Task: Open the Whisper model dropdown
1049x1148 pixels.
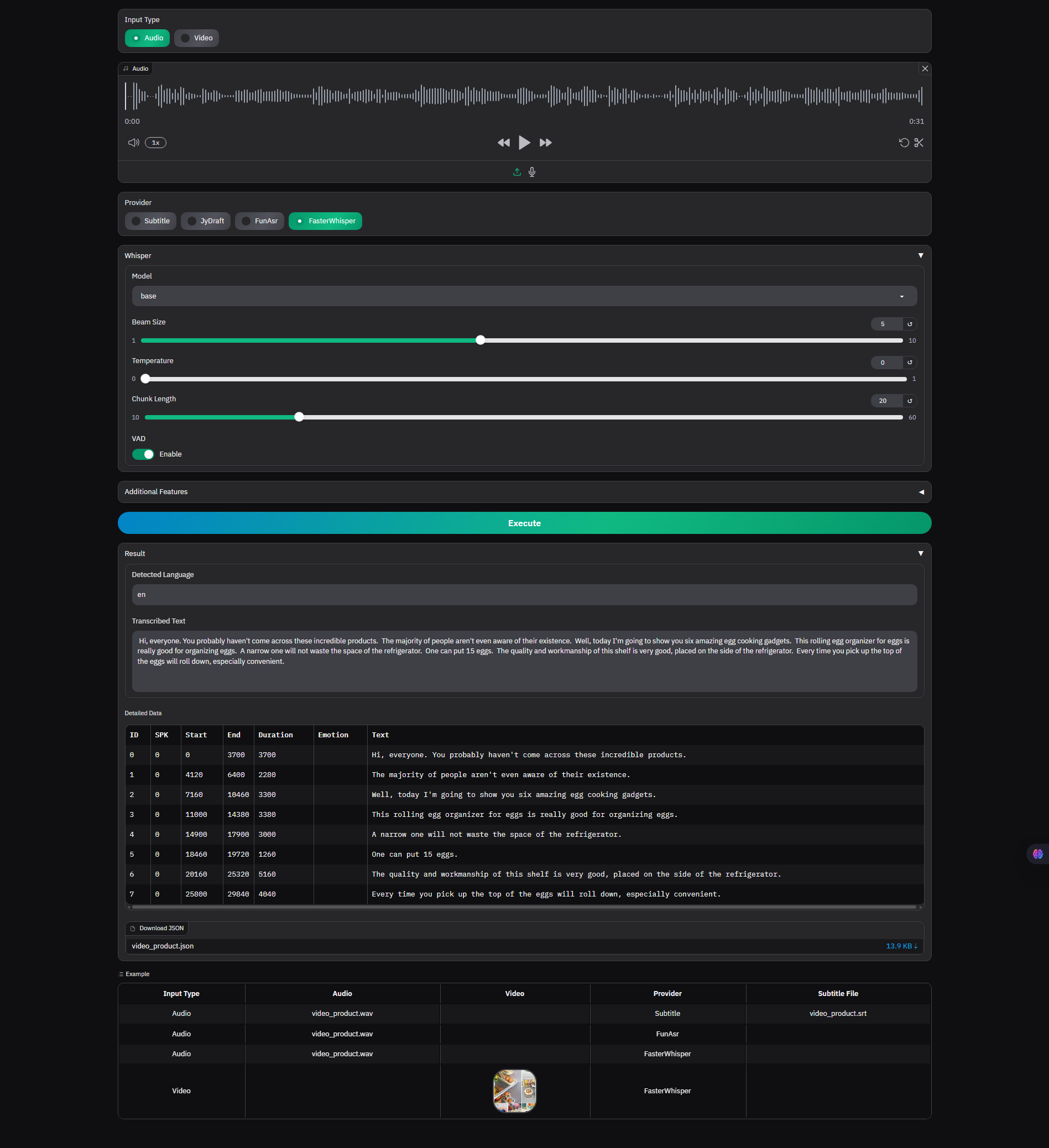Action: click(901, 296)
